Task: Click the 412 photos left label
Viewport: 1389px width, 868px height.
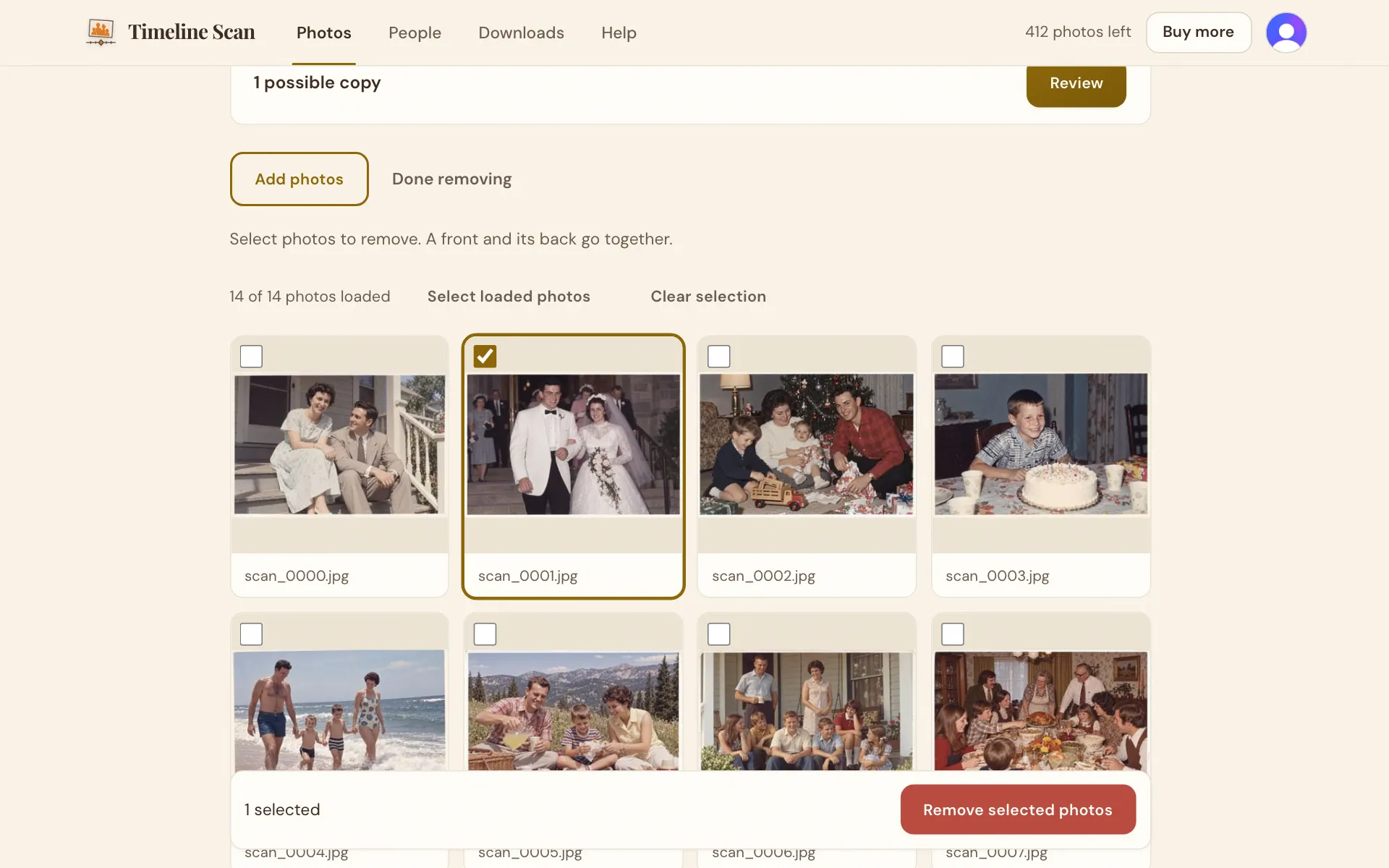Action: click(x=1077, y=32)
